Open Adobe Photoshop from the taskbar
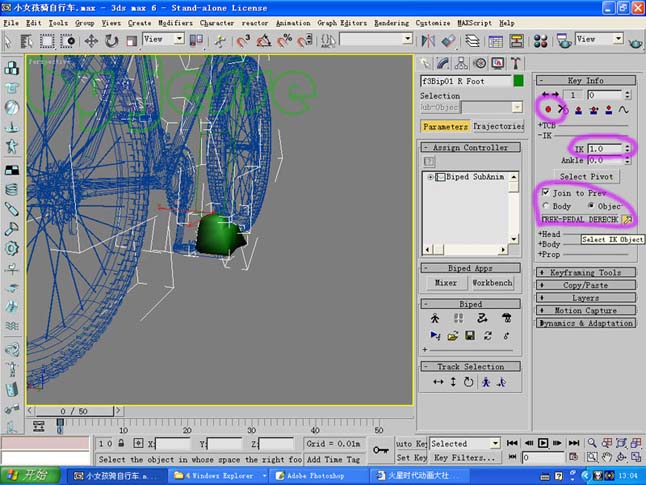This screenshot has height=485, width=646. point(319,476)
